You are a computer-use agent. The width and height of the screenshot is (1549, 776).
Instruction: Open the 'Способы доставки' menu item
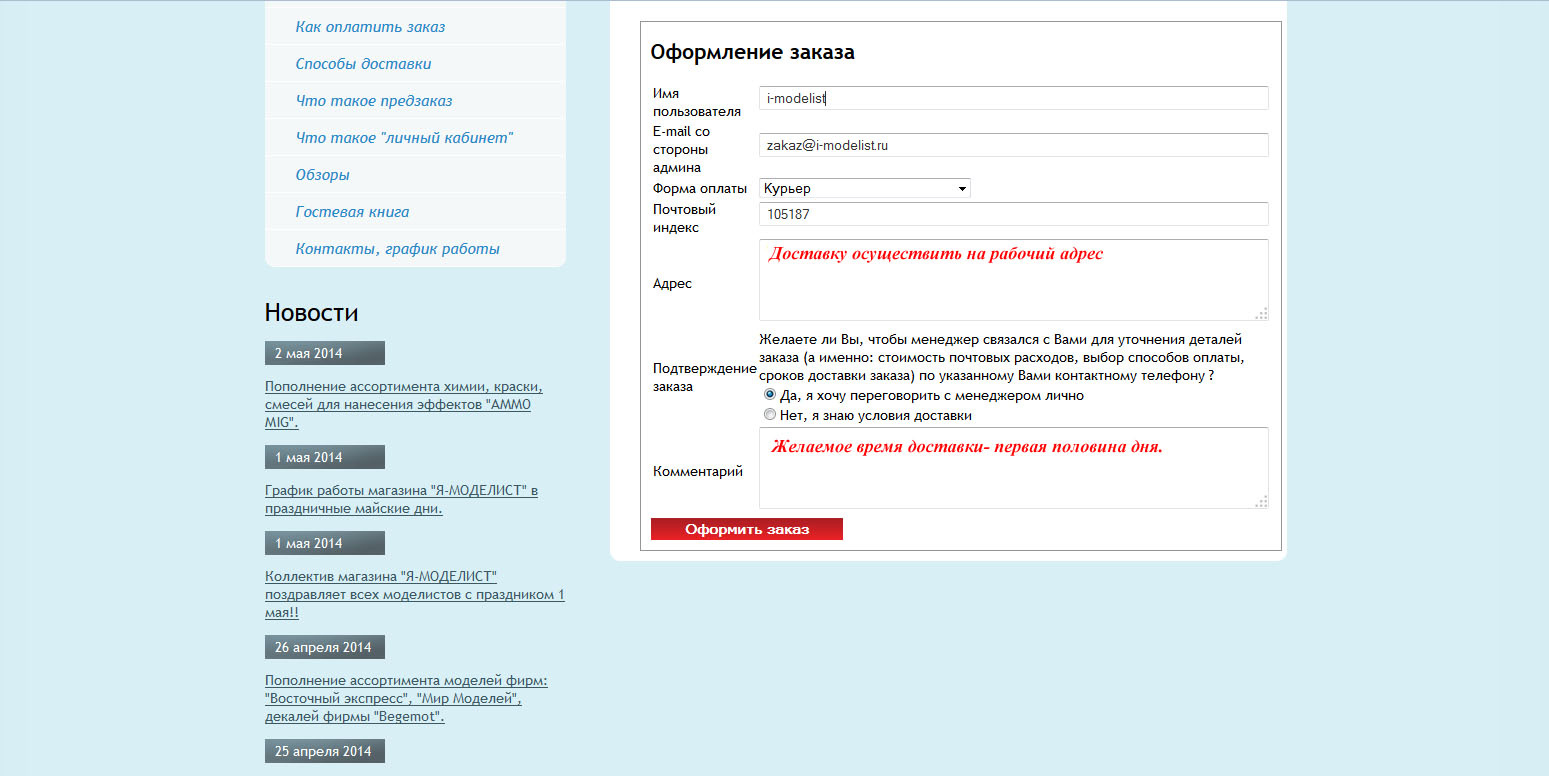pyautogui.click(x=363, y=64)
